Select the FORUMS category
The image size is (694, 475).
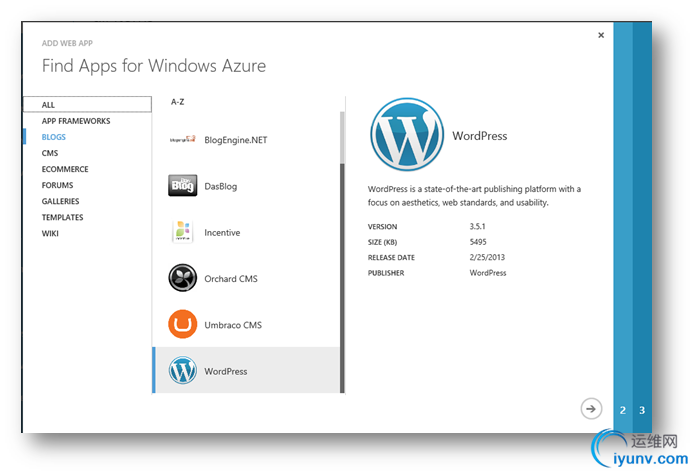coord(58,185)
